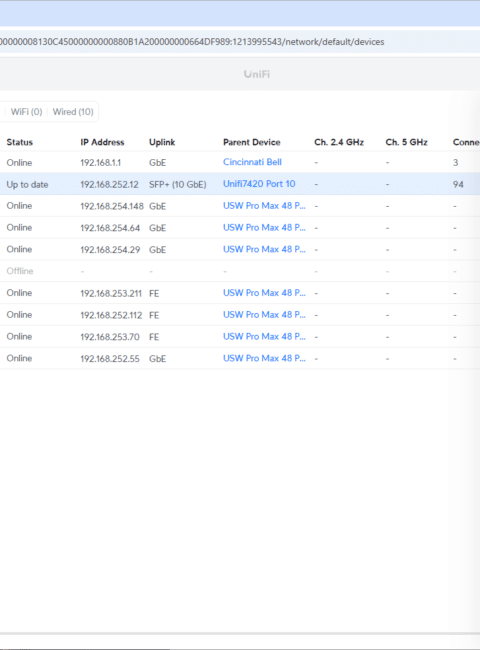
Task: Sort table by IP Address column header
Action: click(102, 142)
